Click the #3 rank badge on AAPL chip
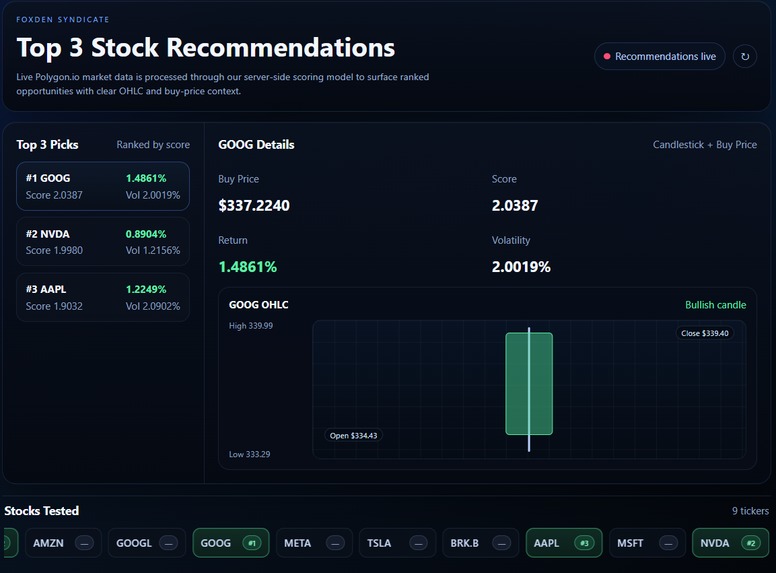Image resolution: width=776 pixels, height=573 pixels. tap(584, 543)
